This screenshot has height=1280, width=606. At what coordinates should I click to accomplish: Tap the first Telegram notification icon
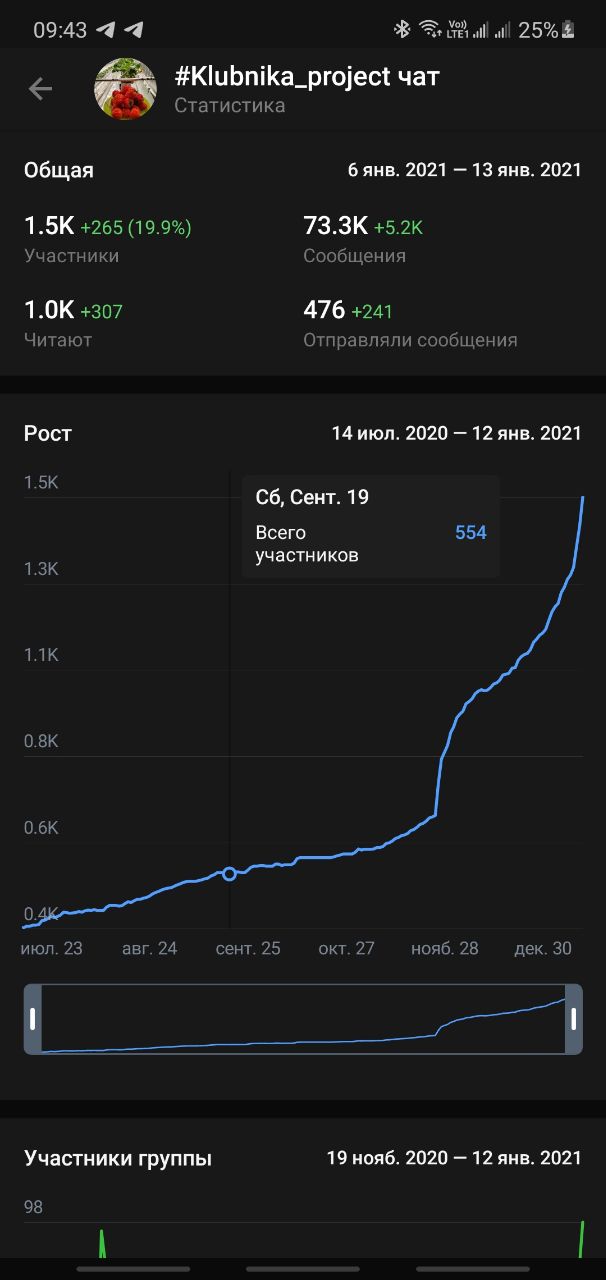pyautogui.click(x=106, y=30)
